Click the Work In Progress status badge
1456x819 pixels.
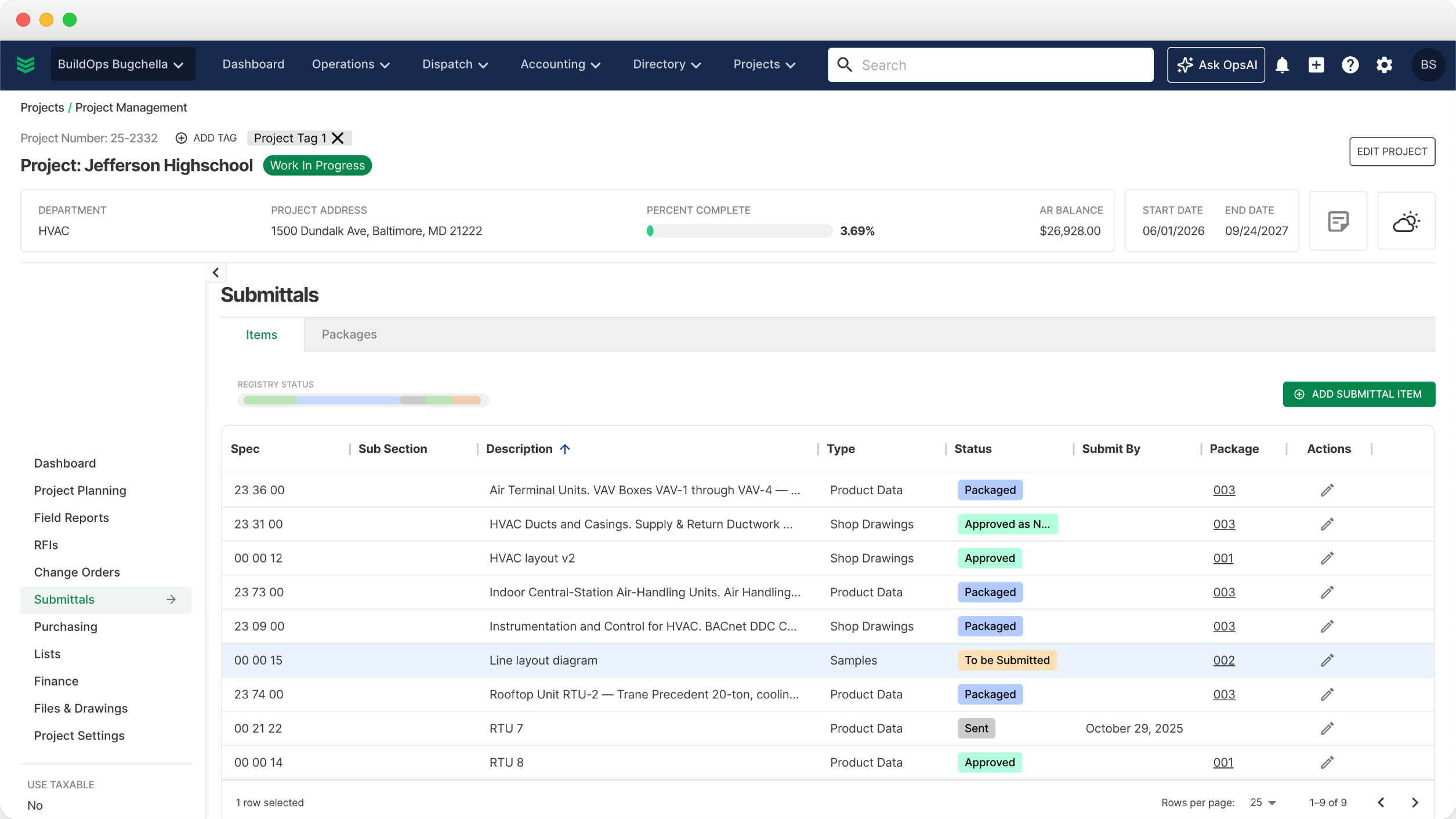tap(317, 166)
